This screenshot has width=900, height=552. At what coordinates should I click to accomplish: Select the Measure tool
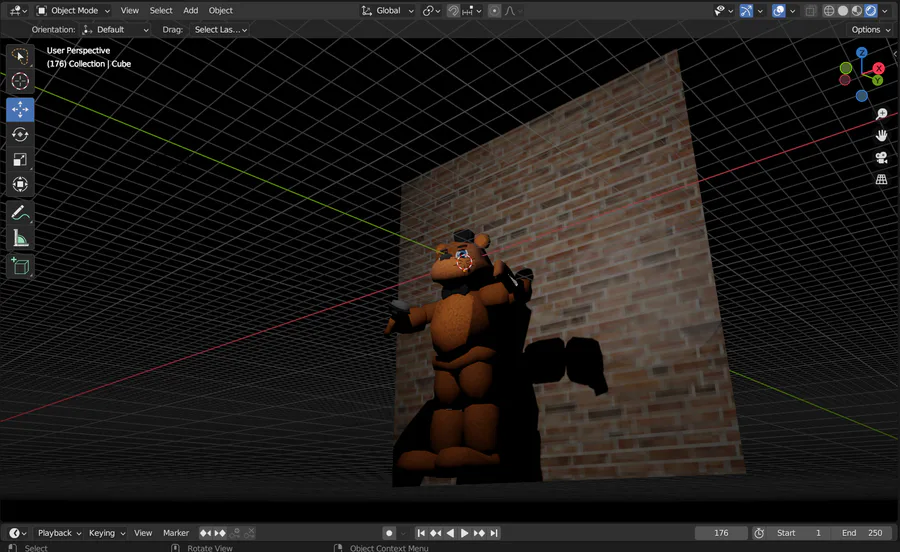tap(20, 238)
